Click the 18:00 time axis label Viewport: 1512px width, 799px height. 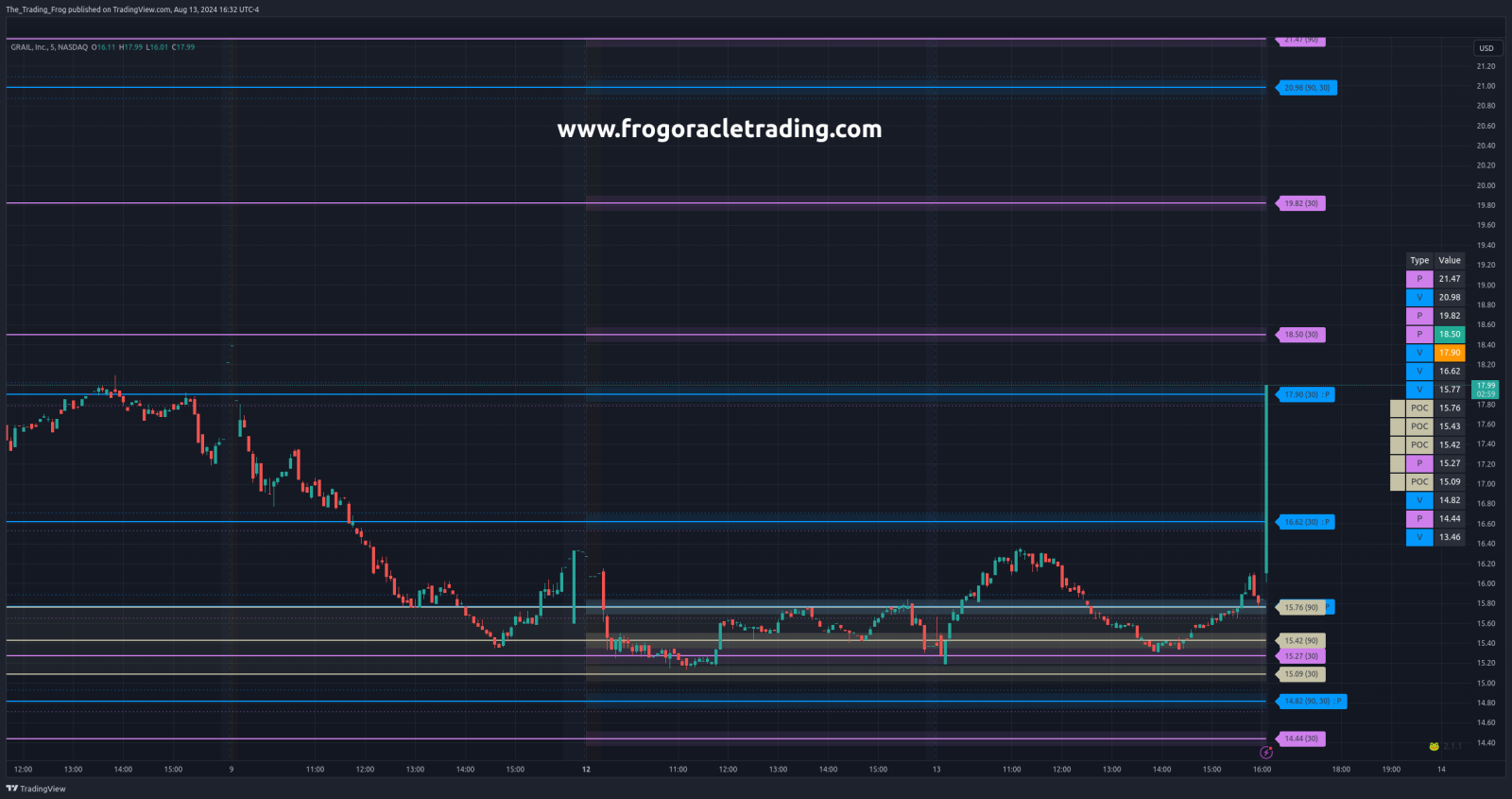(1341, 770)
